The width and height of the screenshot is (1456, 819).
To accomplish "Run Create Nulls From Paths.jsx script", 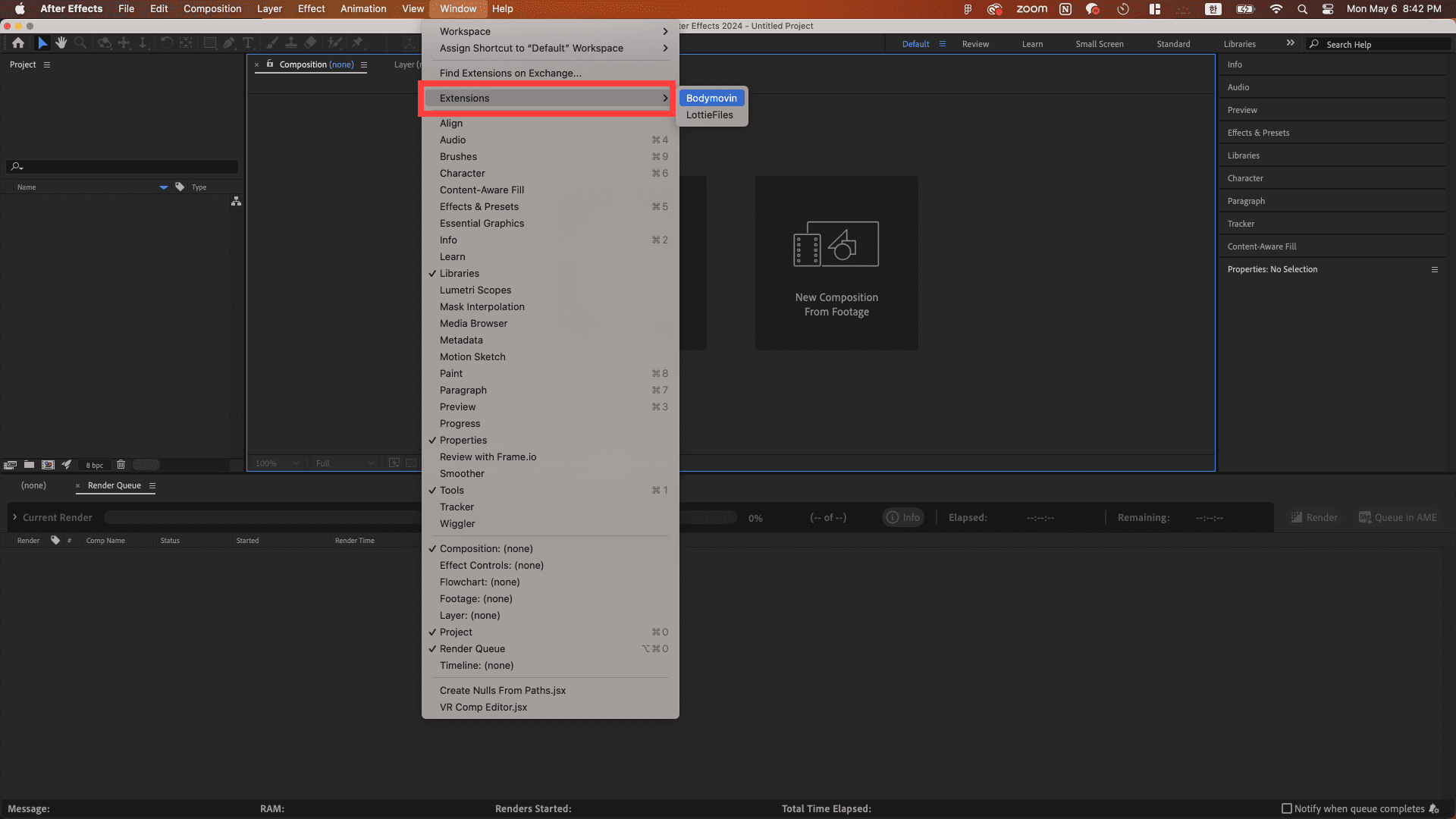I will coord(550,691).
